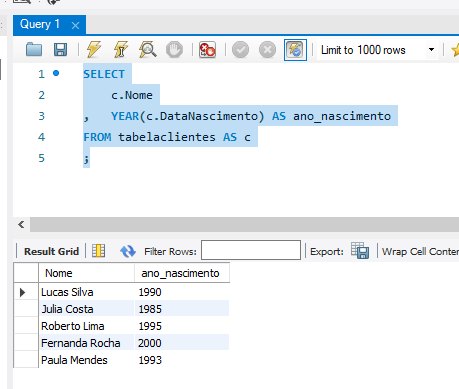459x389 pixels.
Task: Click YEAR function in line 3
Action: [125, 116]
